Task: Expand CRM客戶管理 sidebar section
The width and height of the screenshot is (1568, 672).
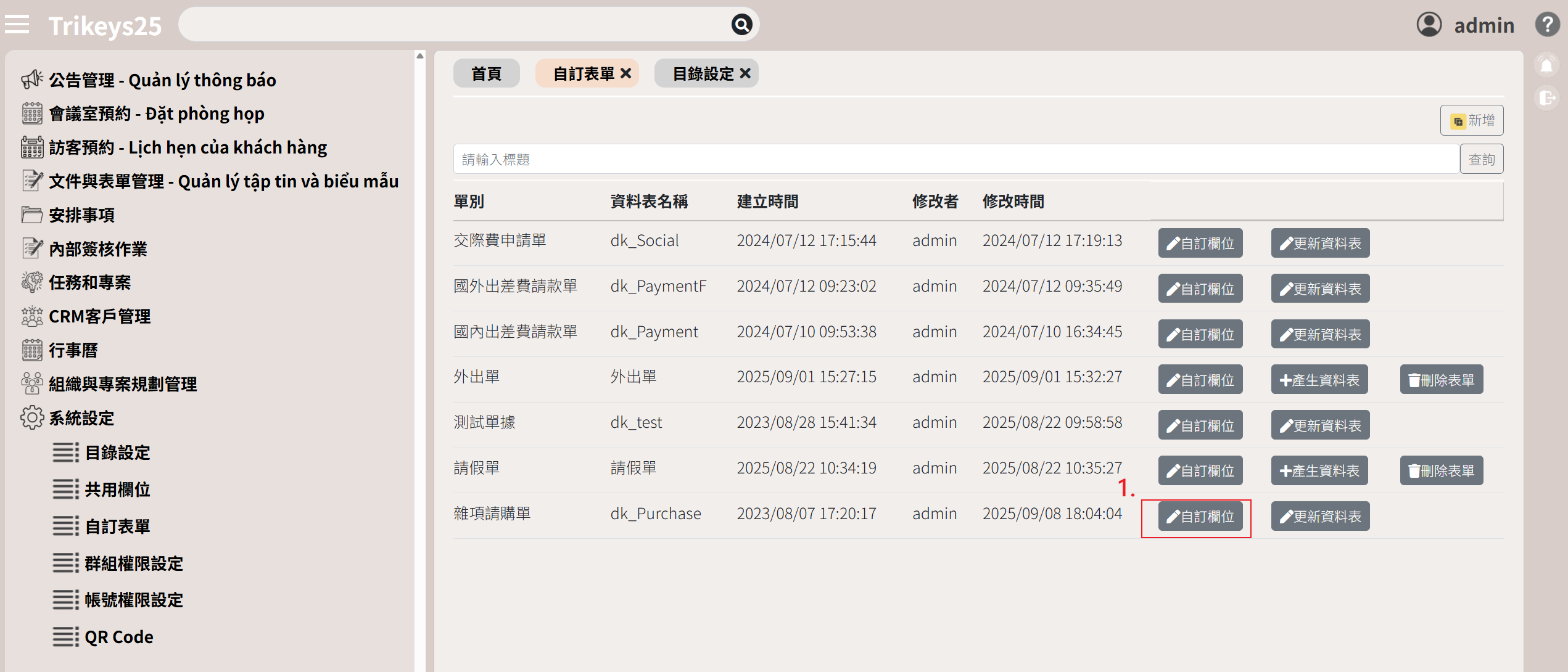Action: (x=99, y=316)
